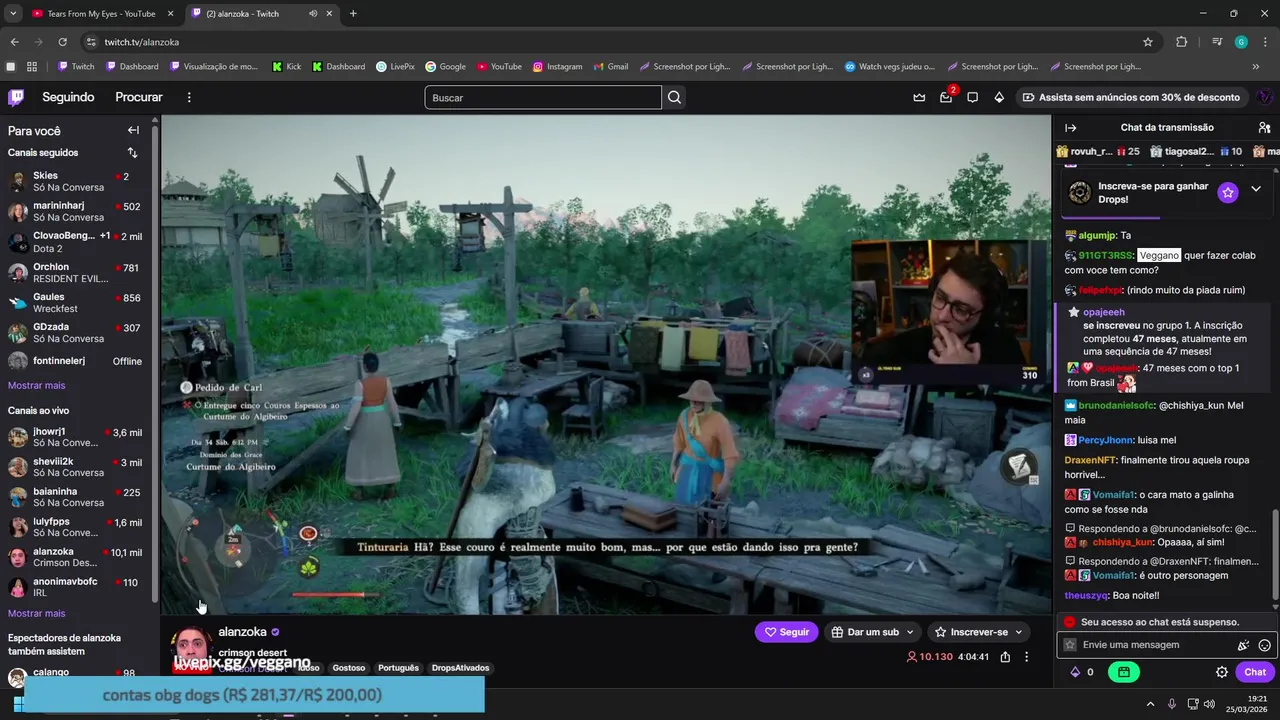Reload the Twitch page
The height and width of the screenshot is (720, 1280).
(x=62, y=42)
